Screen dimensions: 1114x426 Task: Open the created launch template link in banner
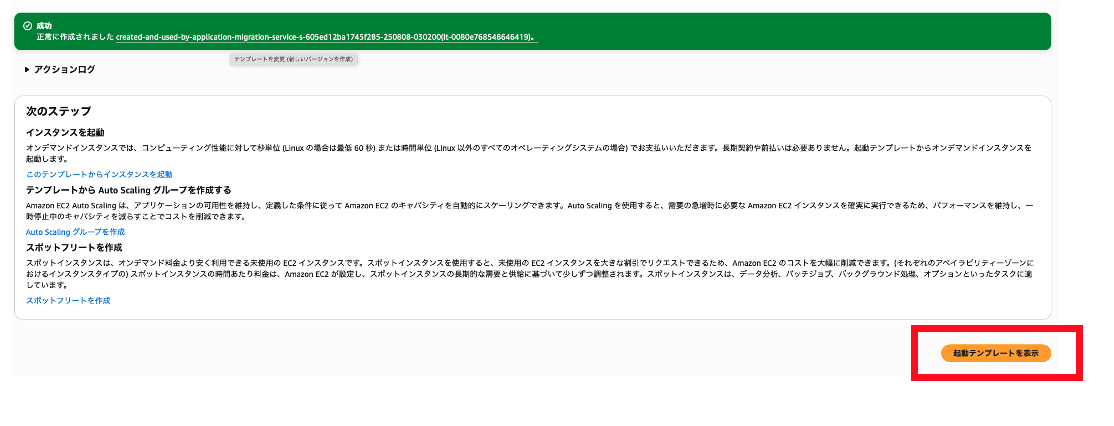[x=327, y=36]
